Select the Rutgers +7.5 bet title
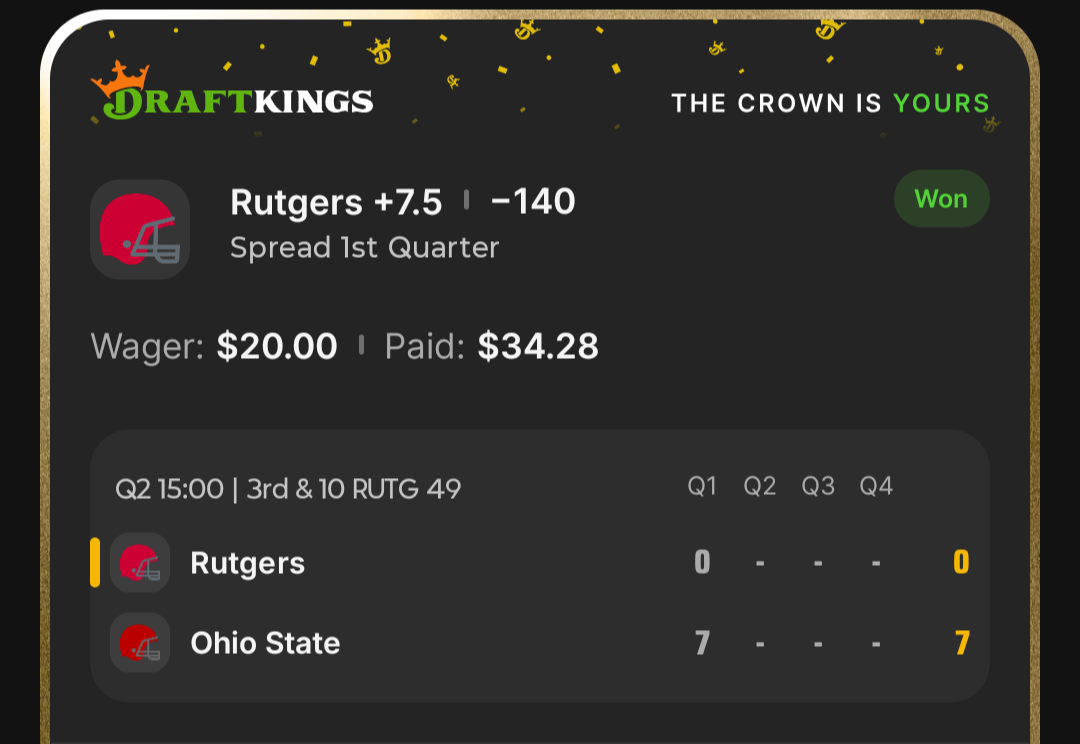 [x=336, y=203]
